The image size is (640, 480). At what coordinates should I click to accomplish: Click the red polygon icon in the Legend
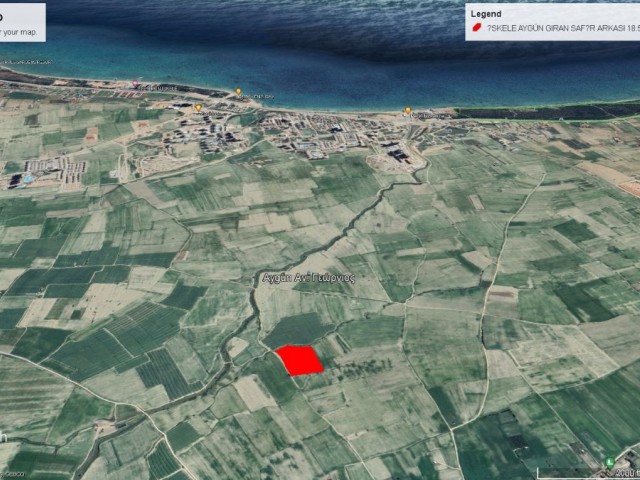click(x=476, y=27)
